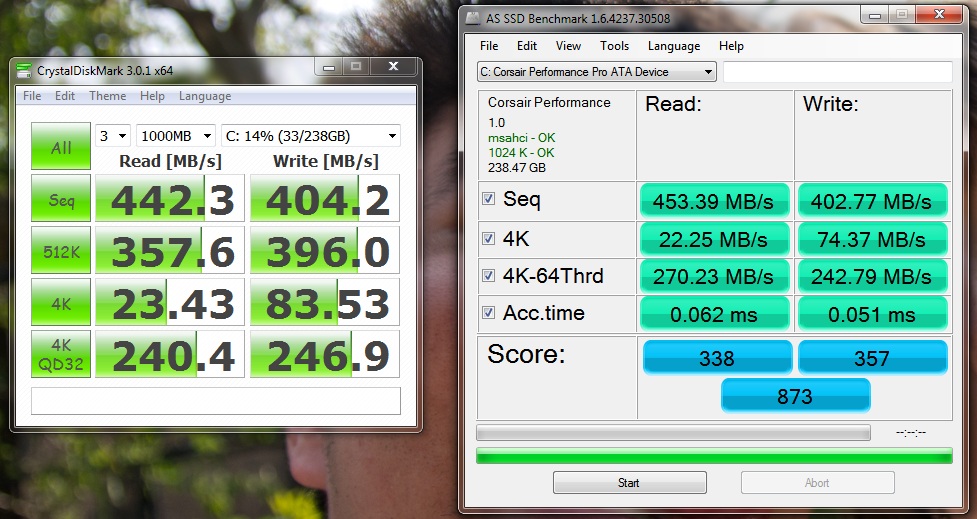Open CrystalDiskMark Theme menu

107,96
